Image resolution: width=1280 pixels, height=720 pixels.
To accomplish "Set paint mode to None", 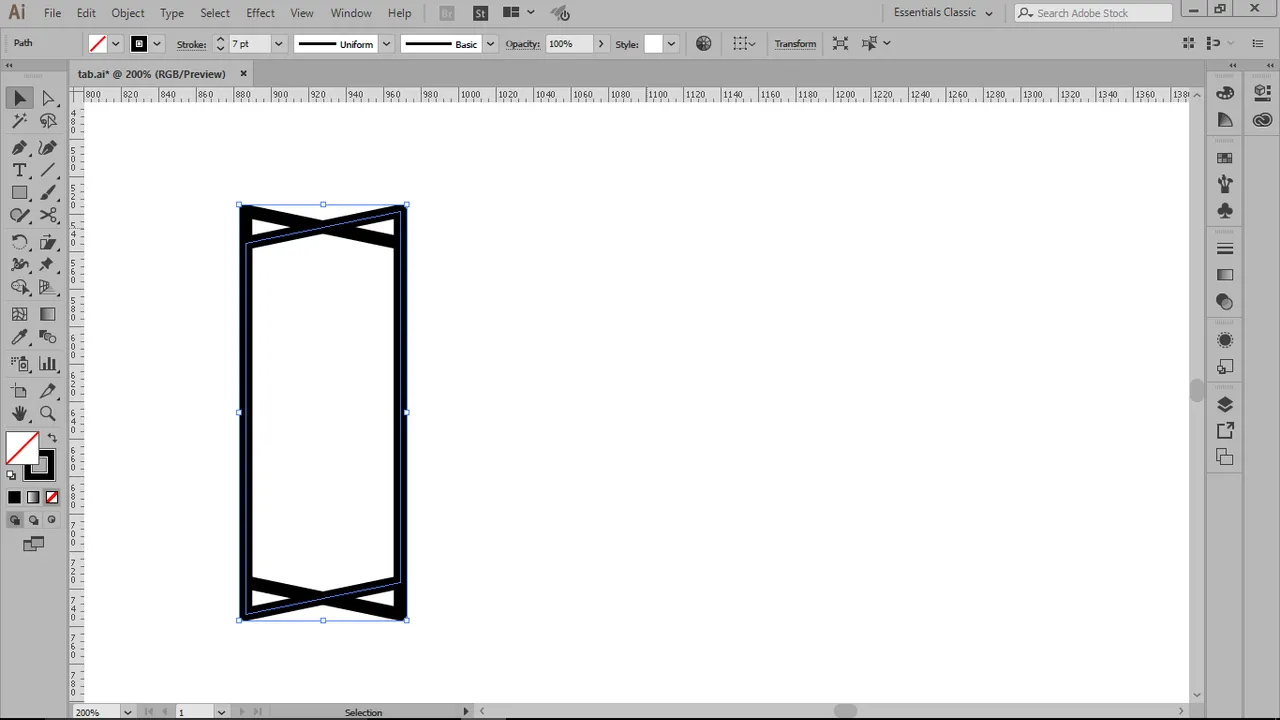I will pos(52,497).
